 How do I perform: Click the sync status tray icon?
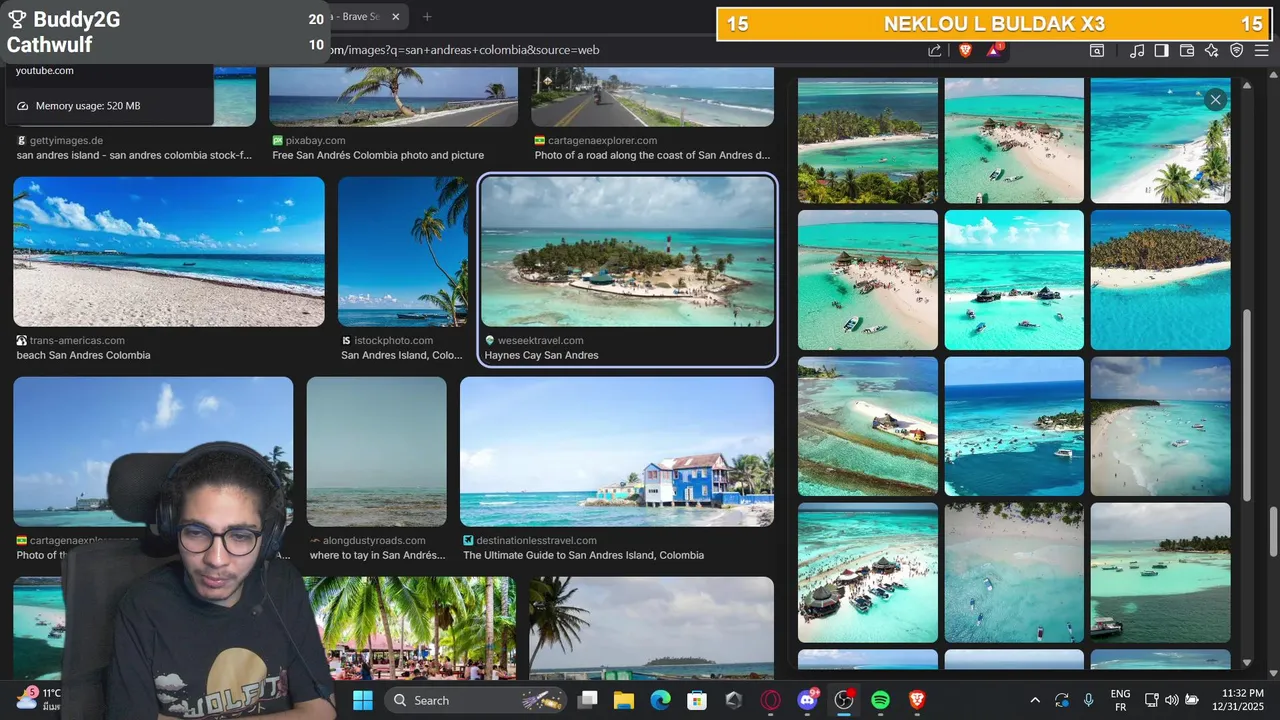coord(1062,700)
